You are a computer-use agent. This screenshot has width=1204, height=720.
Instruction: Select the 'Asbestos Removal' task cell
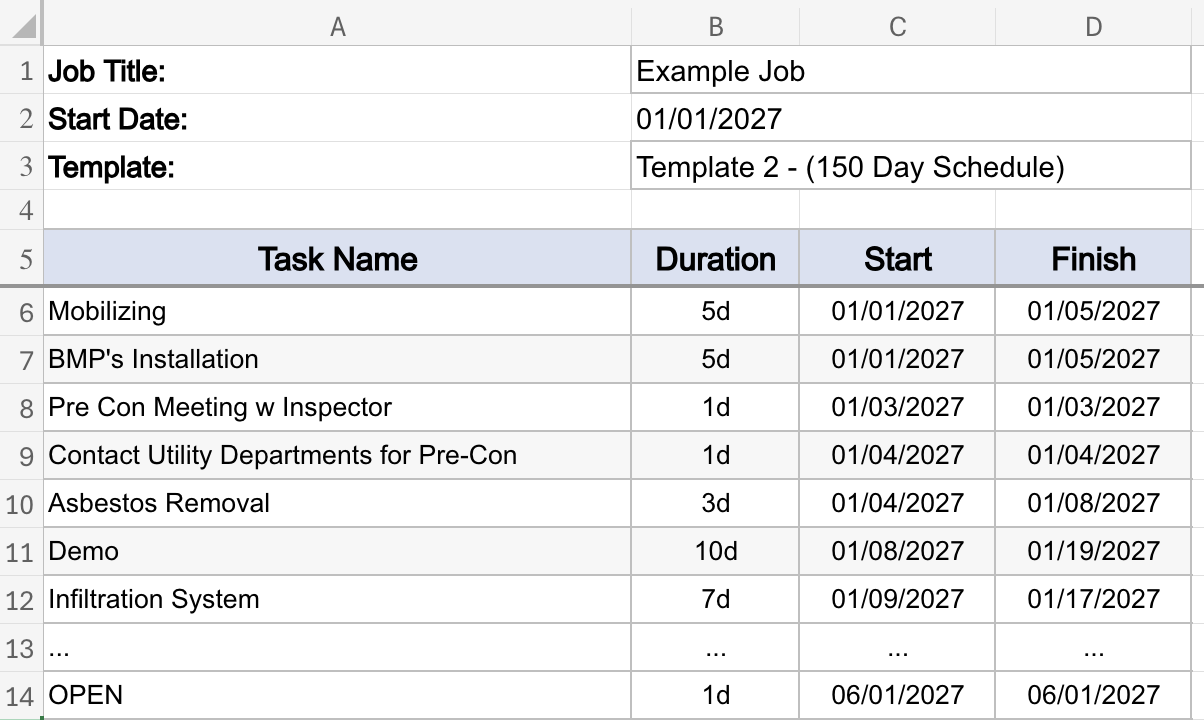click(x=338, y=503)
